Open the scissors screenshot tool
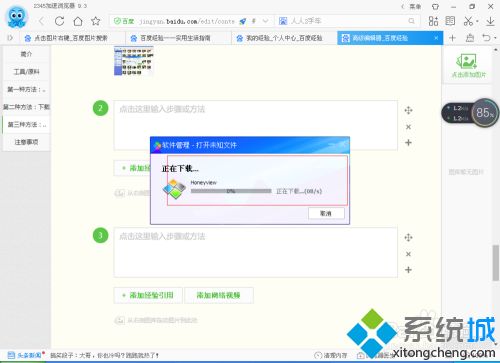 click(x=468, y=21)
